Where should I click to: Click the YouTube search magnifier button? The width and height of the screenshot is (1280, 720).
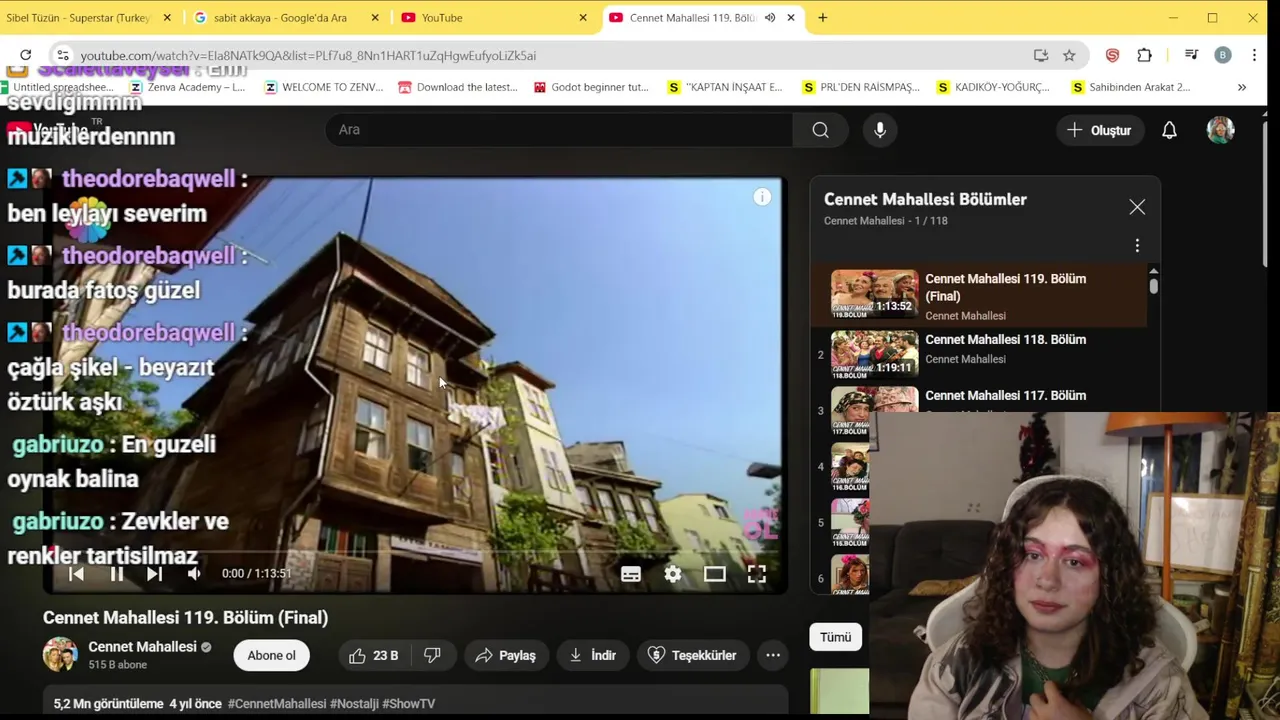click(x=820, y=130)
